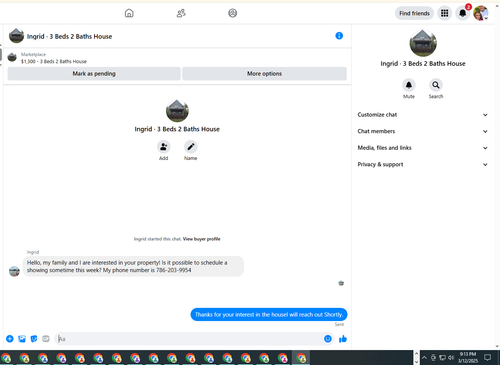Click the large house avatar in side panel
This screenshot has width=500, height=365.
tap(423, 43)
